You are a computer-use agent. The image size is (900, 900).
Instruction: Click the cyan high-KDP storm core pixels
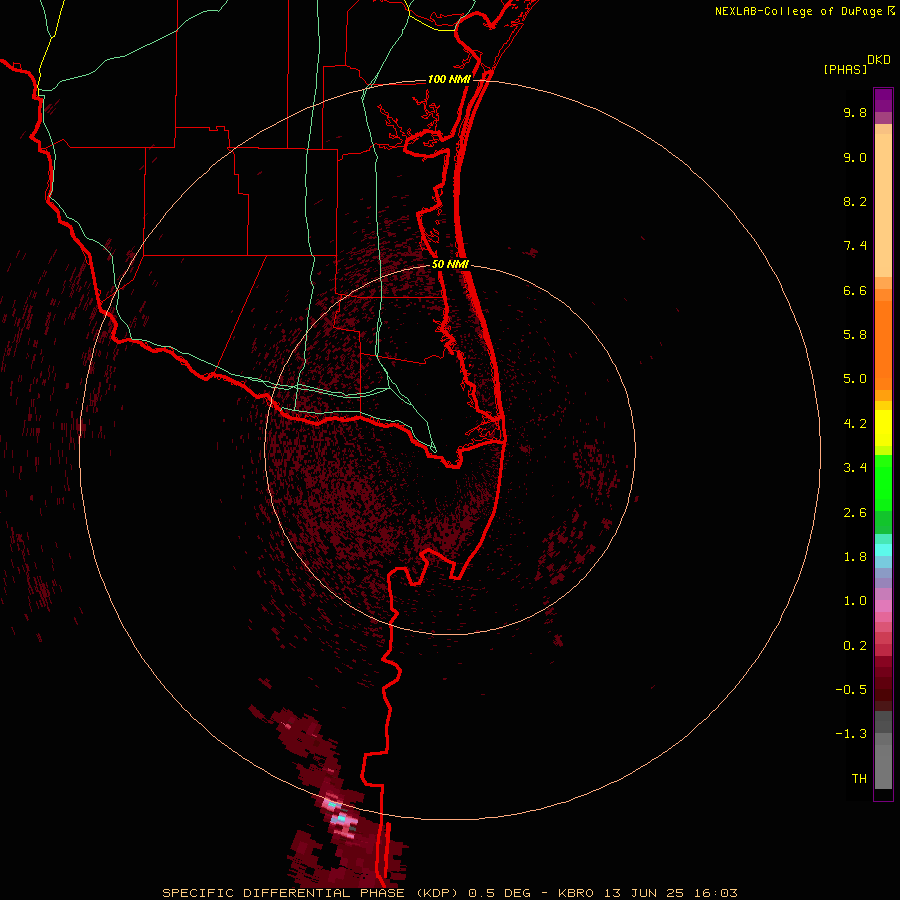point(342,818)
